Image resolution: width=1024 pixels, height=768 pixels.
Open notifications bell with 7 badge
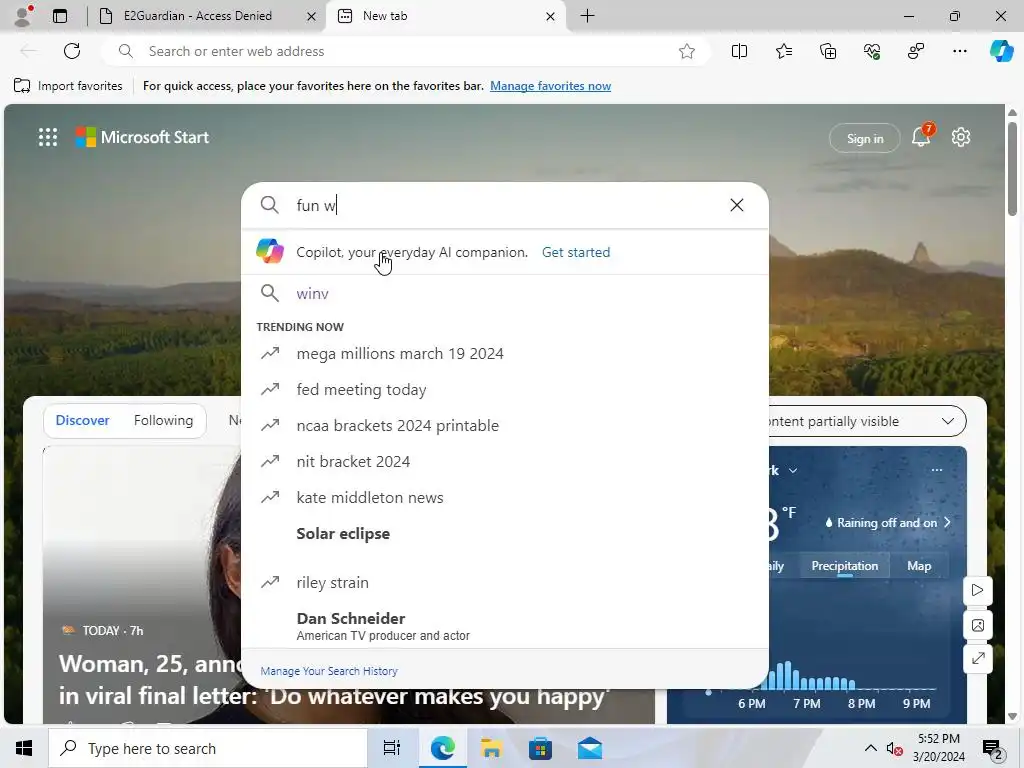coord(921,136)
